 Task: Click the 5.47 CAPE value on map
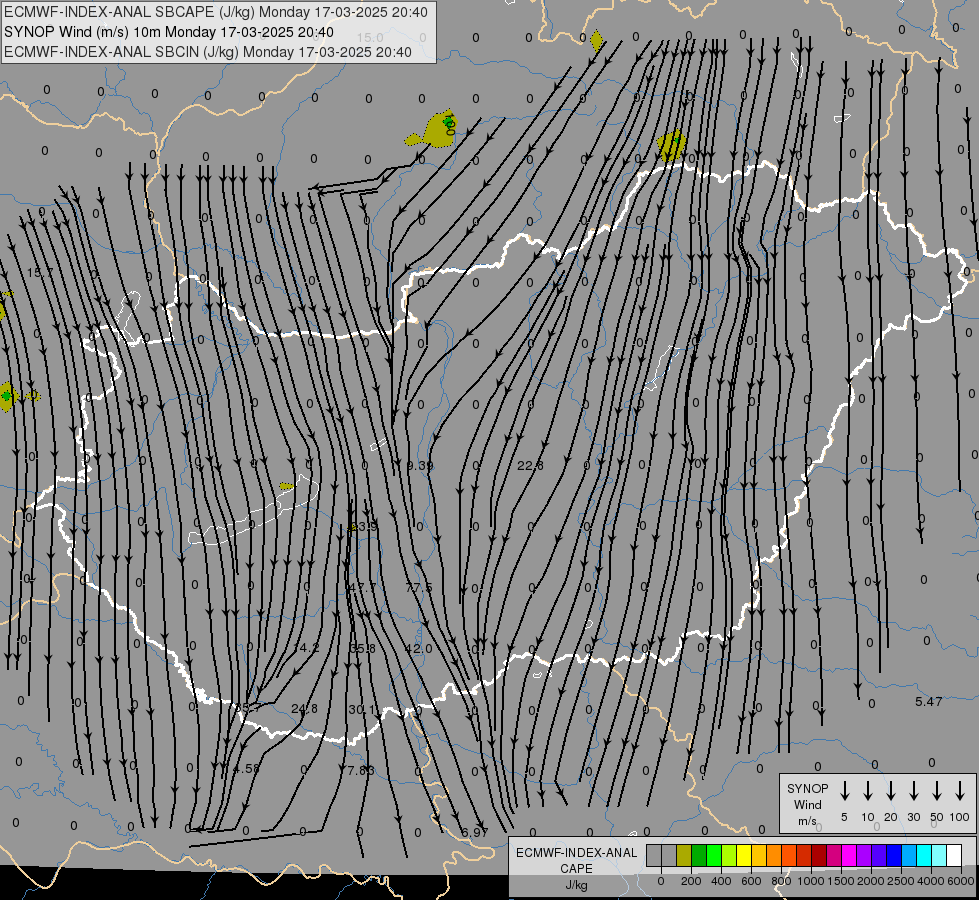928,701
